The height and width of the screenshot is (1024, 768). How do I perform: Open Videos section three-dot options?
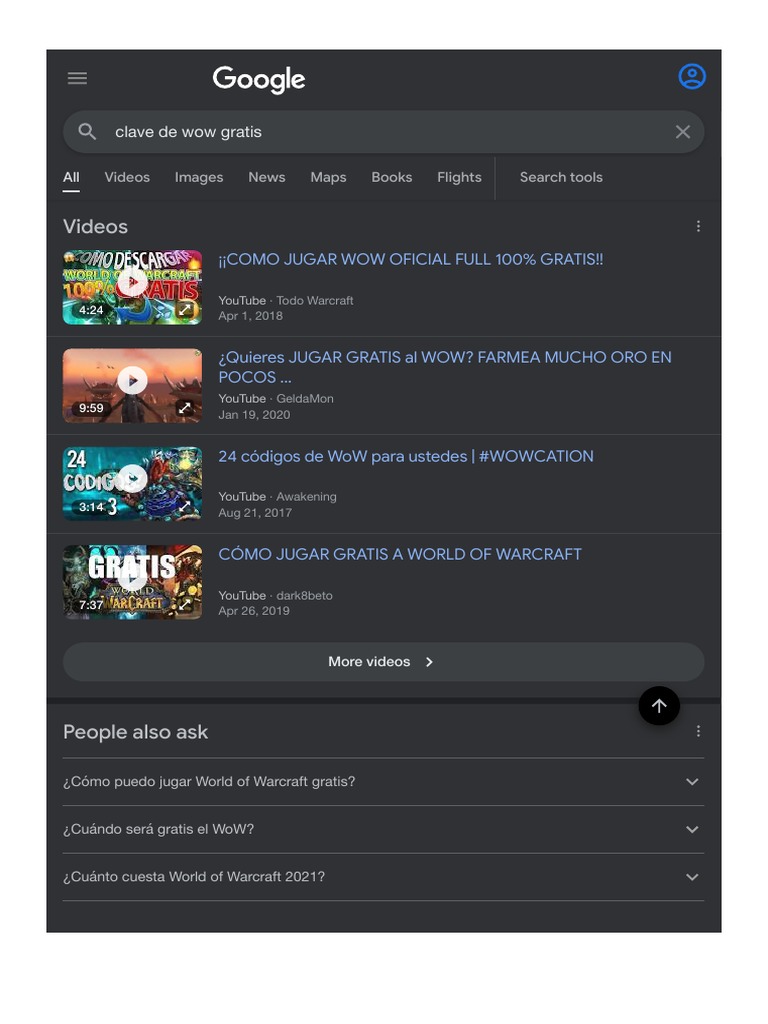tap(698, 226)
